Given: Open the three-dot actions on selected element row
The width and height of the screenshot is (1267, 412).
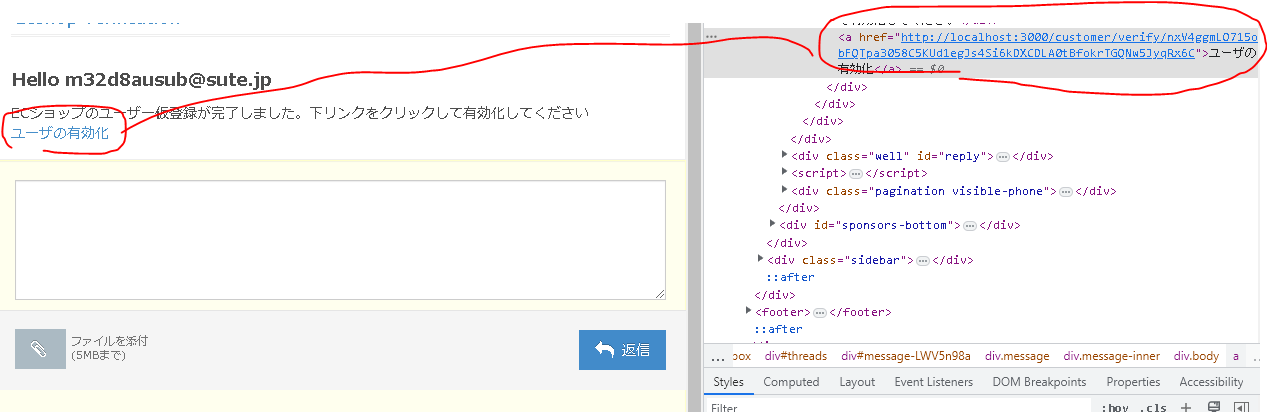Looking at the screenshot, I should [x=712, y=36].
